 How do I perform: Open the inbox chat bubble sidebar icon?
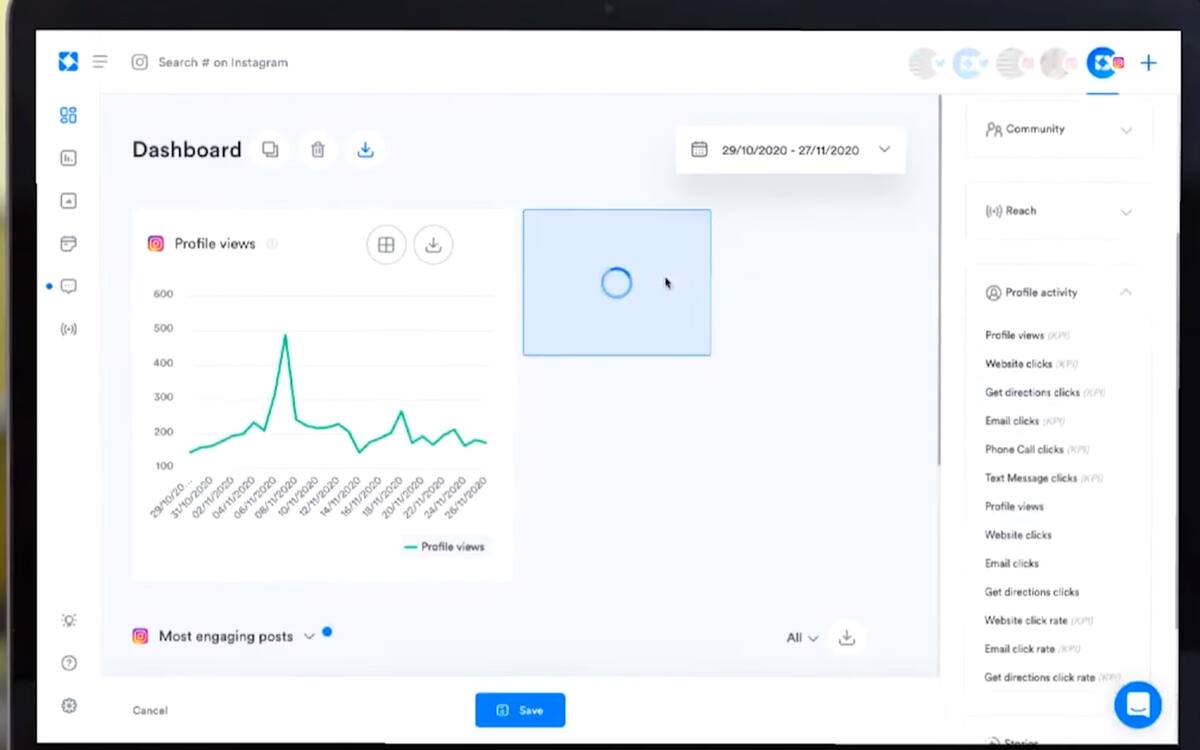68,286
